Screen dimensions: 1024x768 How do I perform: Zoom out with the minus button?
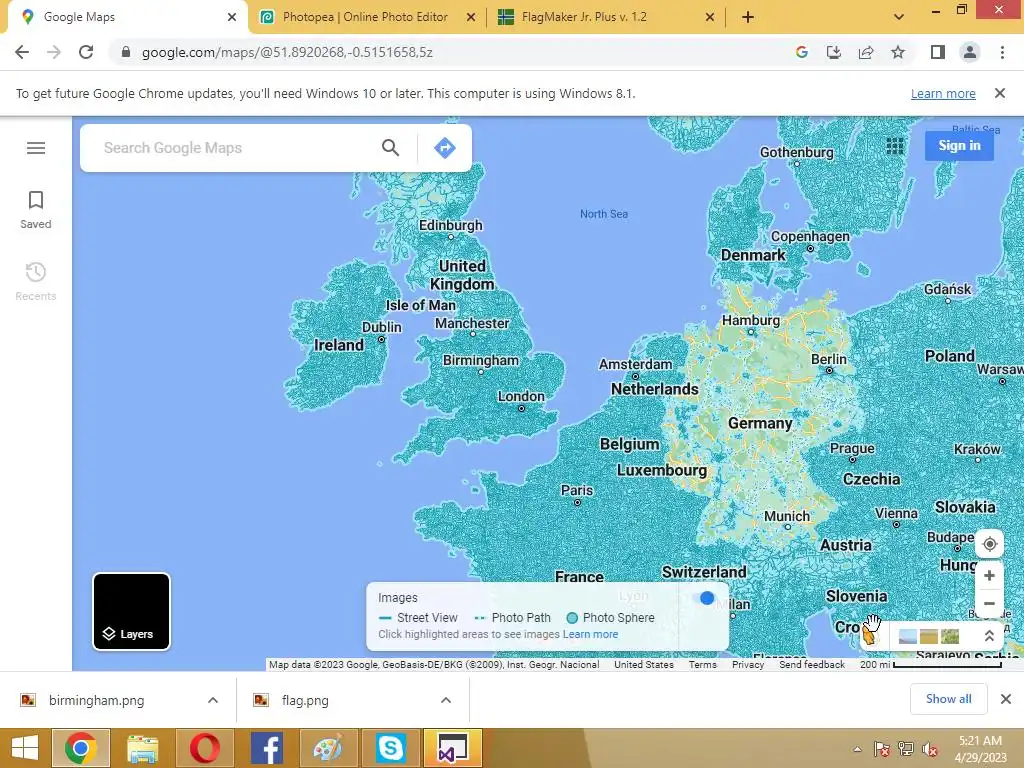point(989,603)
